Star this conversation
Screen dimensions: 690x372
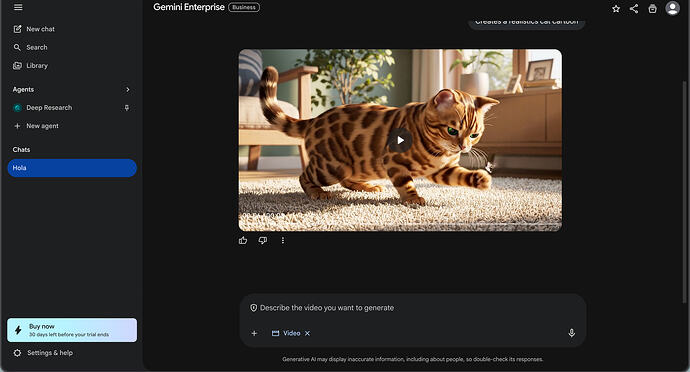click(x=616, y=8)
